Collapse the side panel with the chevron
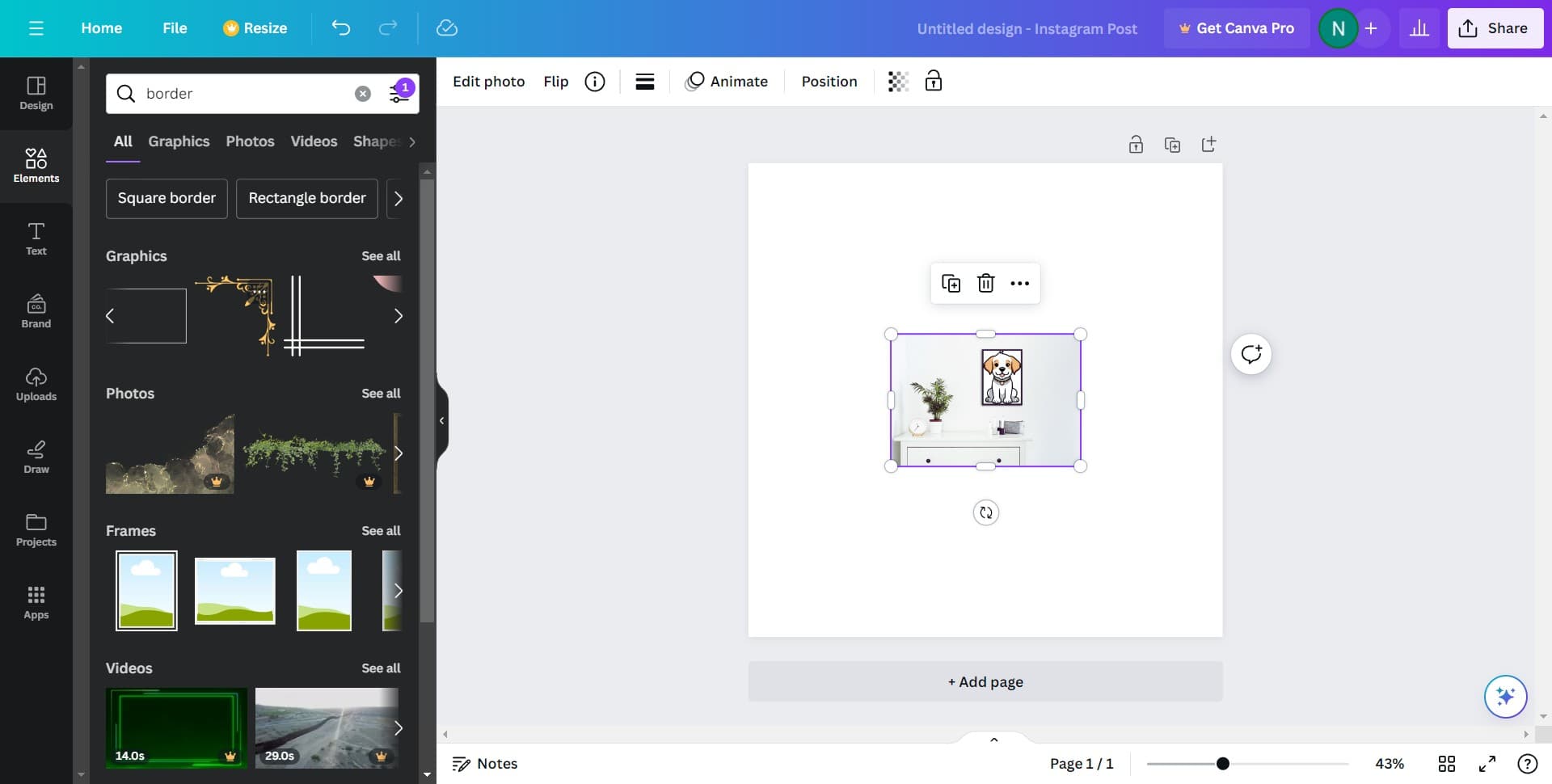Screen dimensions: 1552x784 [441, 419]
